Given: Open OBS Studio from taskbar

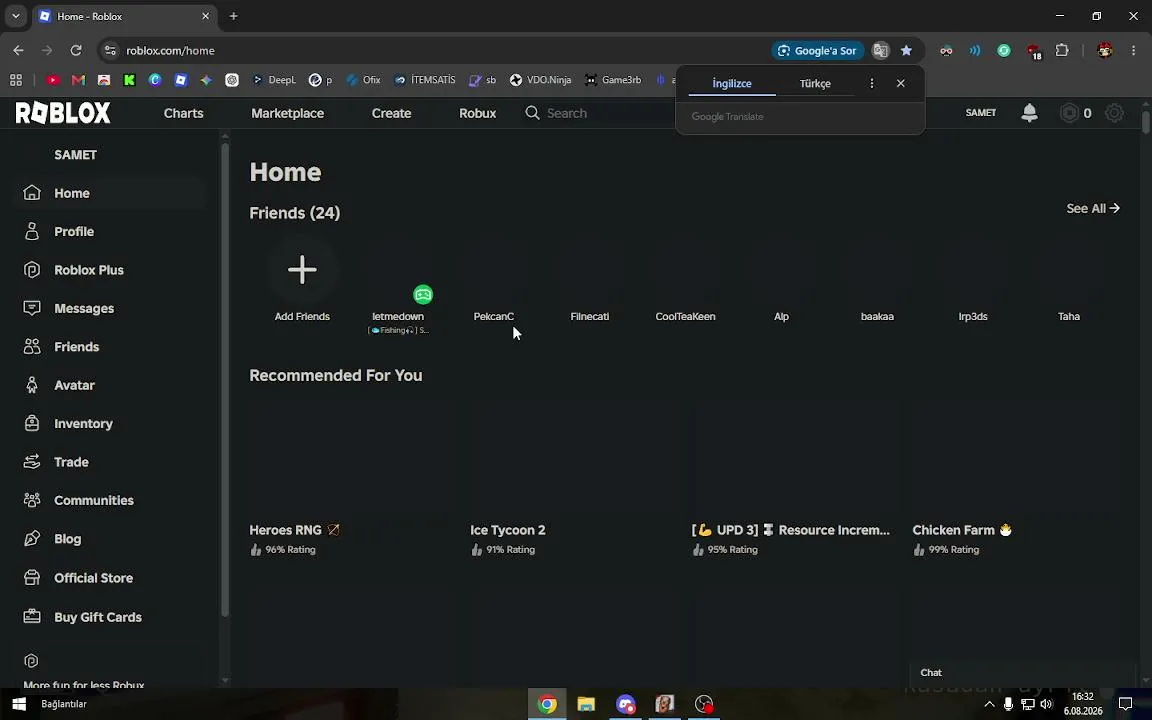Looking at the screenshot, I should pos(704,704).
